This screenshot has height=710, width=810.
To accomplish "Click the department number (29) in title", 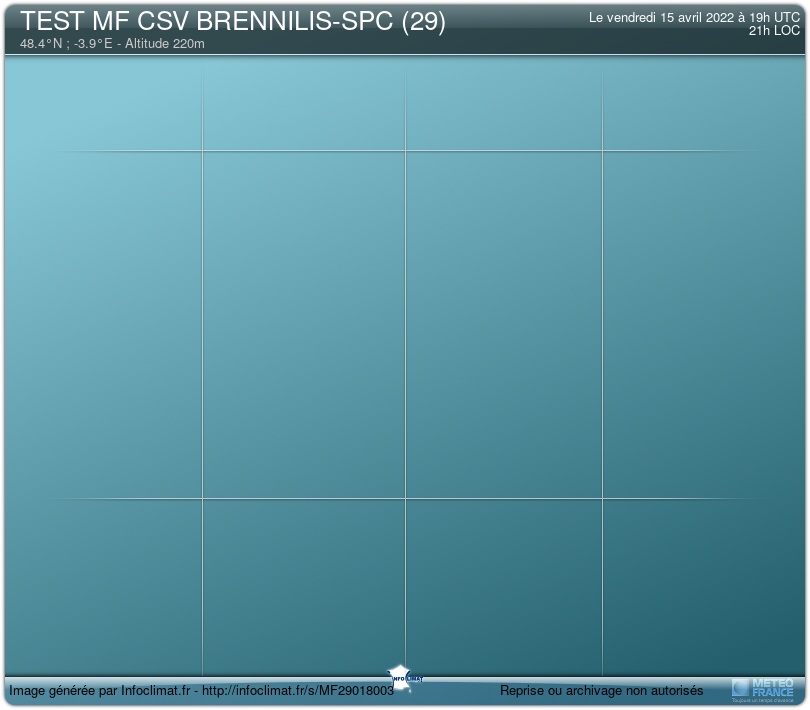I will [423, 22].
